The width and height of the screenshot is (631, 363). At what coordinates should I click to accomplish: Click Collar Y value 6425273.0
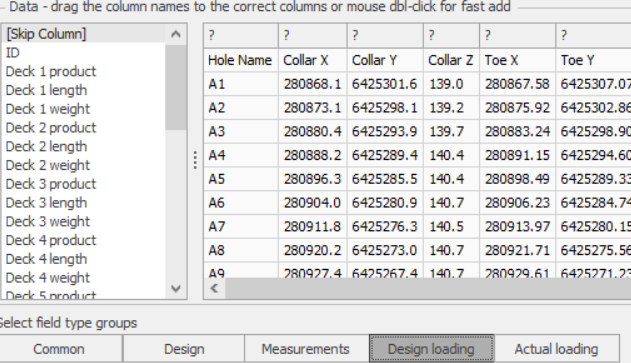(x=385, y=250)
